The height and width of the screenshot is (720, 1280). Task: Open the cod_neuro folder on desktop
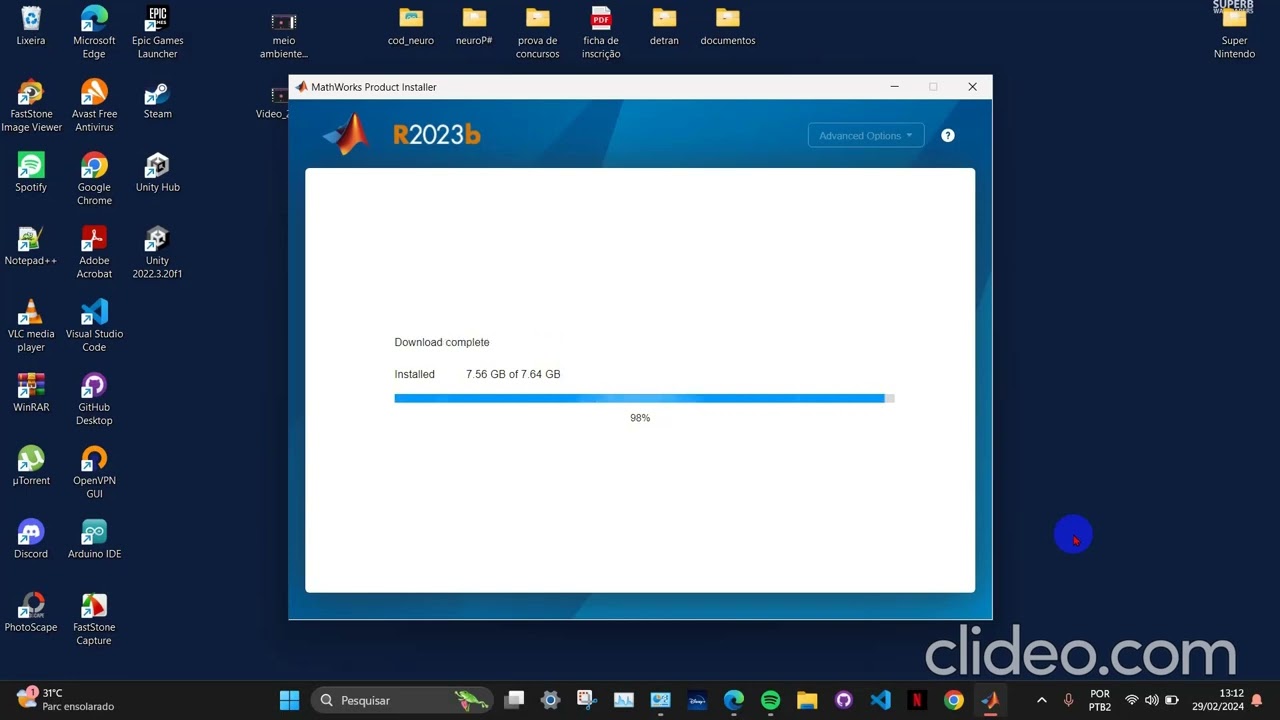pos(411,27)
